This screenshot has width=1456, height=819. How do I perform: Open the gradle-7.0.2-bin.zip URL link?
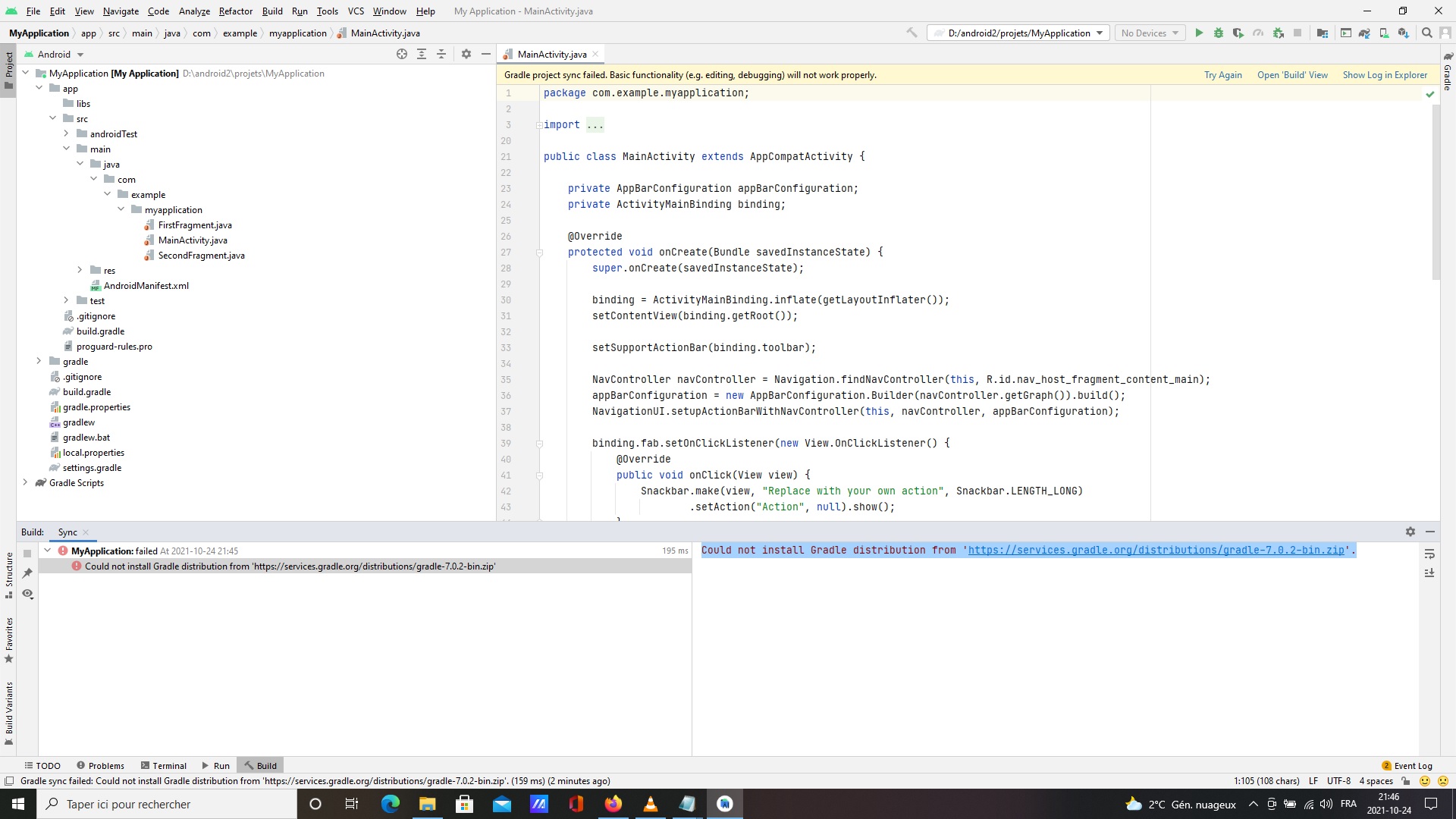[1156, 551]
